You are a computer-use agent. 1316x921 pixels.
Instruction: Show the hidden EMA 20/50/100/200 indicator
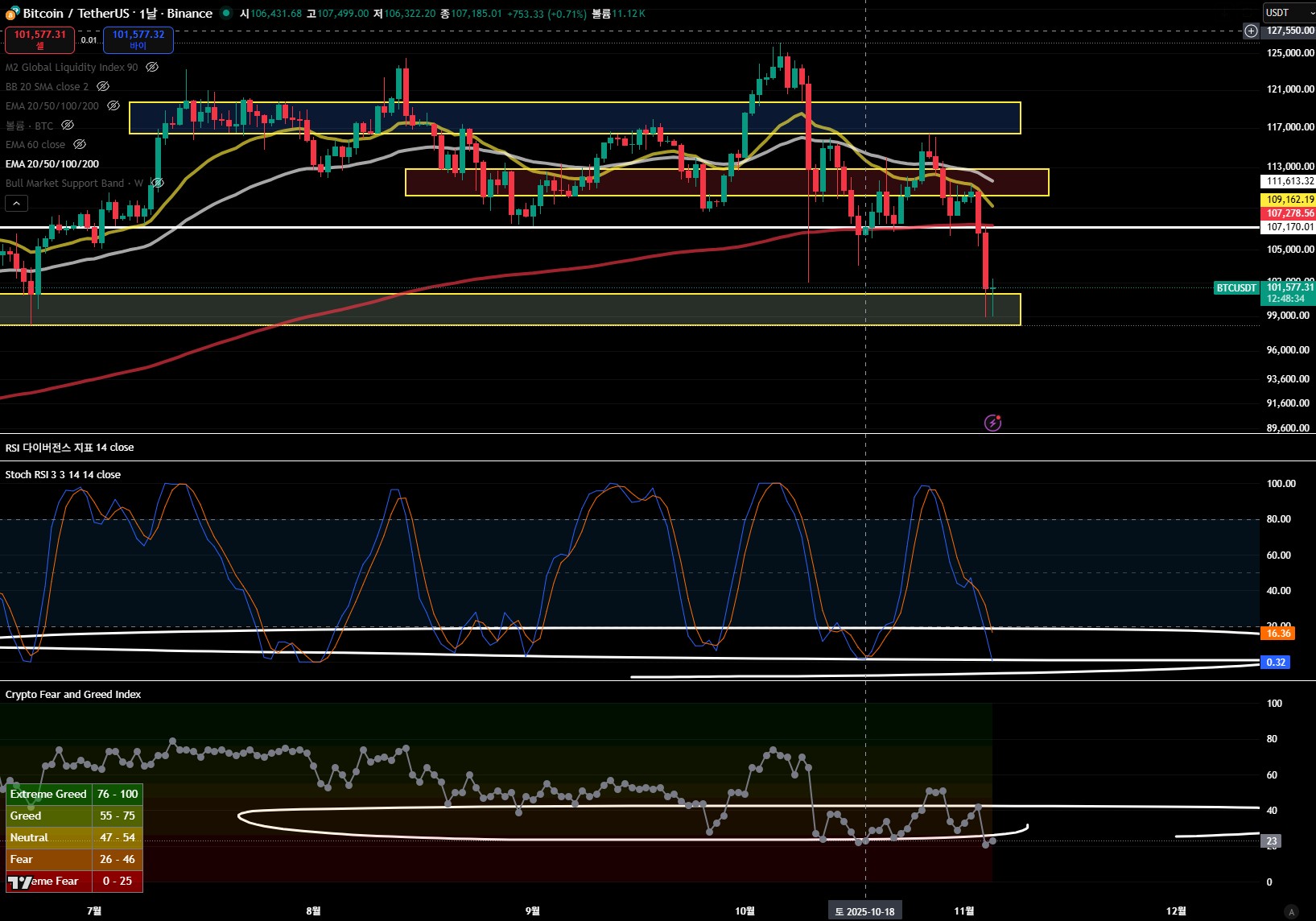point(113,106)
